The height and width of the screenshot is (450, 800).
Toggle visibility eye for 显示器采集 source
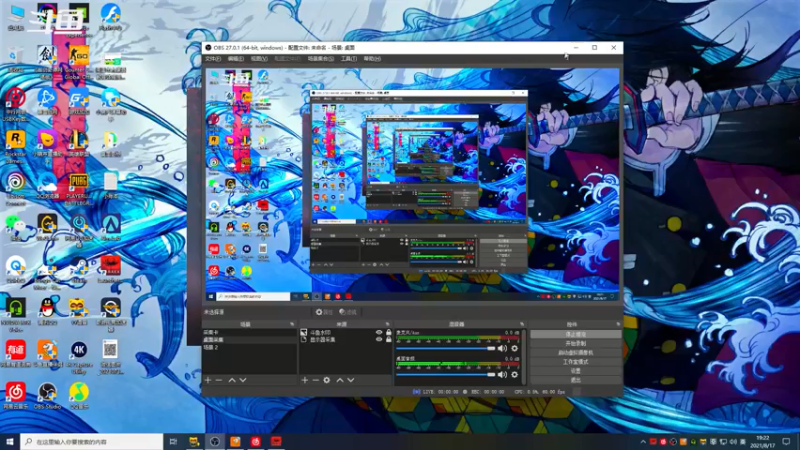pyautogui.click(x=379, y=339)
